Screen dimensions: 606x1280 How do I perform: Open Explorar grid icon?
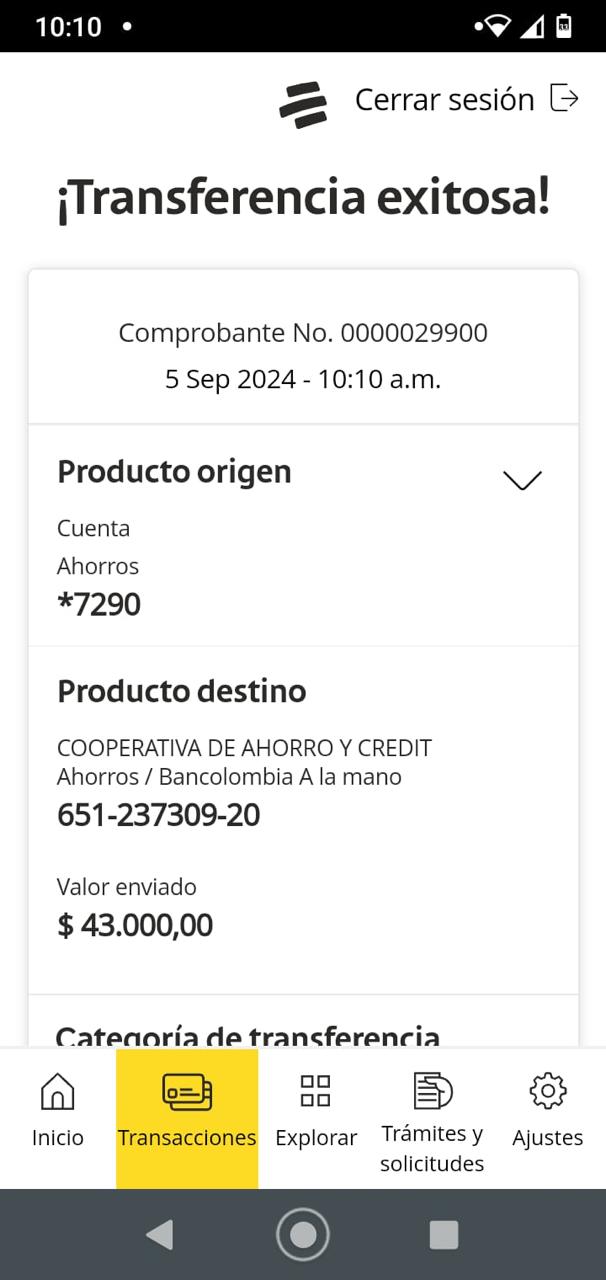point(316,1091)
